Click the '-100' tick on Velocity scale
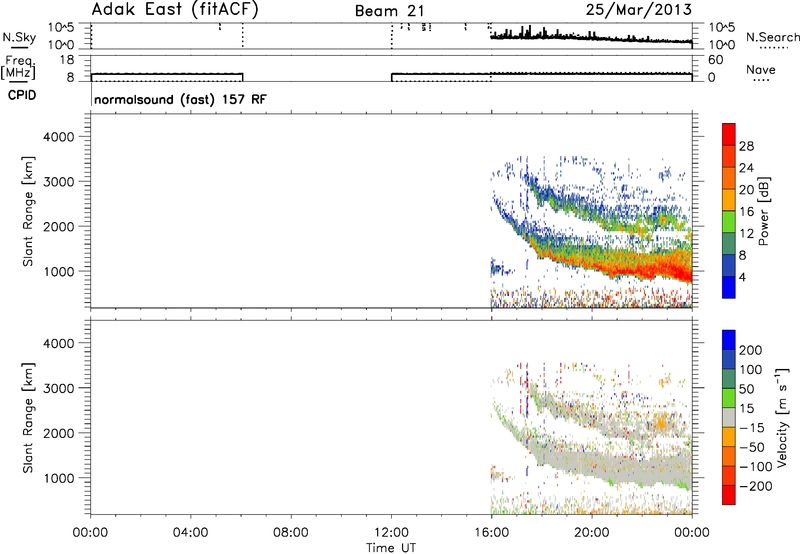 pyautogui.click(x=756, y=466)
